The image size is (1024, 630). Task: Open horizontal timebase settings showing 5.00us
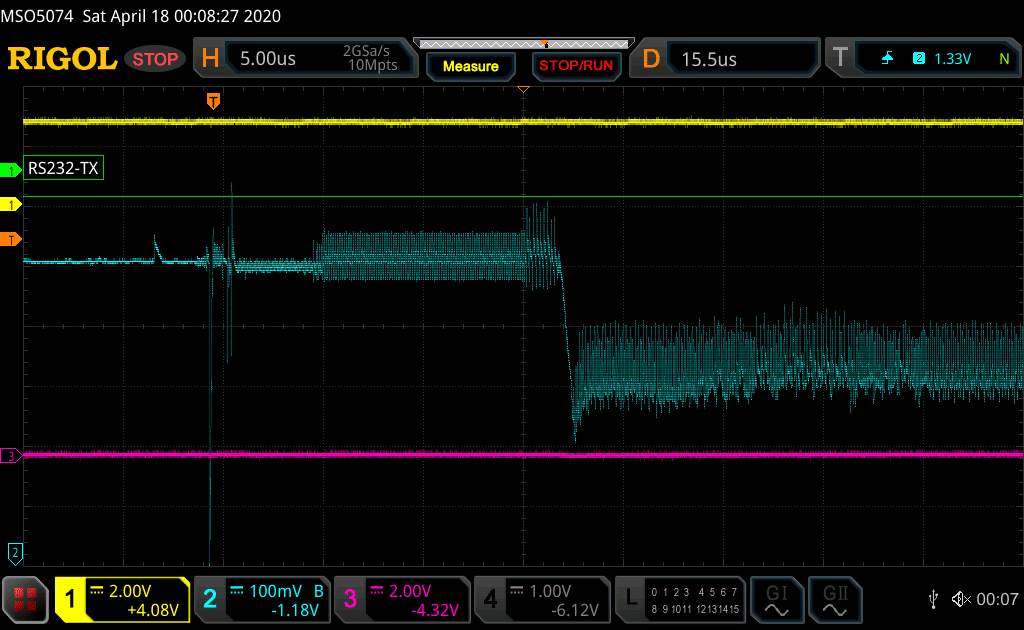pyautogui.click(x=305, y=59)
